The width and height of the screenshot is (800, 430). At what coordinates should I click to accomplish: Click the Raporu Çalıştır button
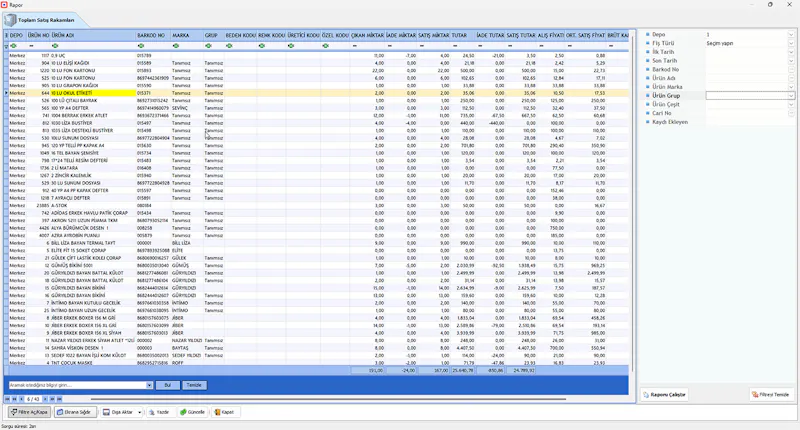click(664, 395)
